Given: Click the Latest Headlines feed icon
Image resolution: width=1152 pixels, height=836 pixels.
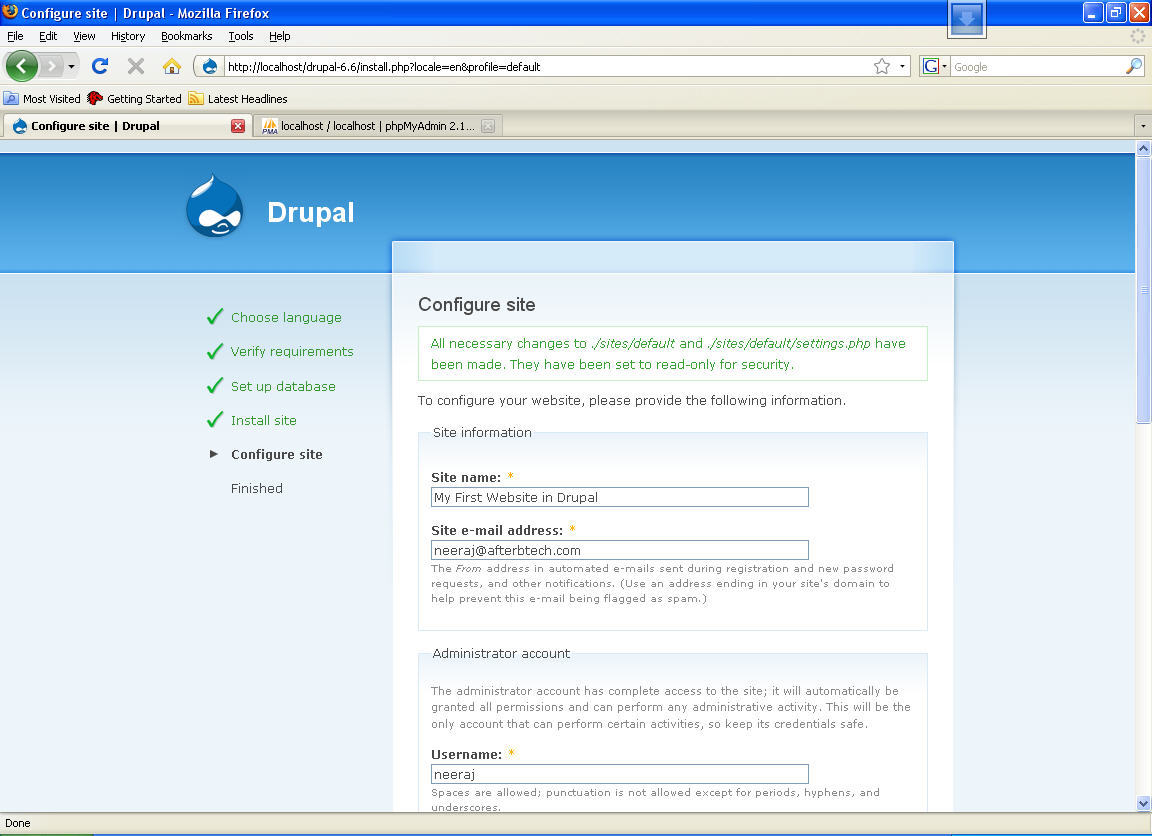Looking at the screenshot, I should click(195, 98).
